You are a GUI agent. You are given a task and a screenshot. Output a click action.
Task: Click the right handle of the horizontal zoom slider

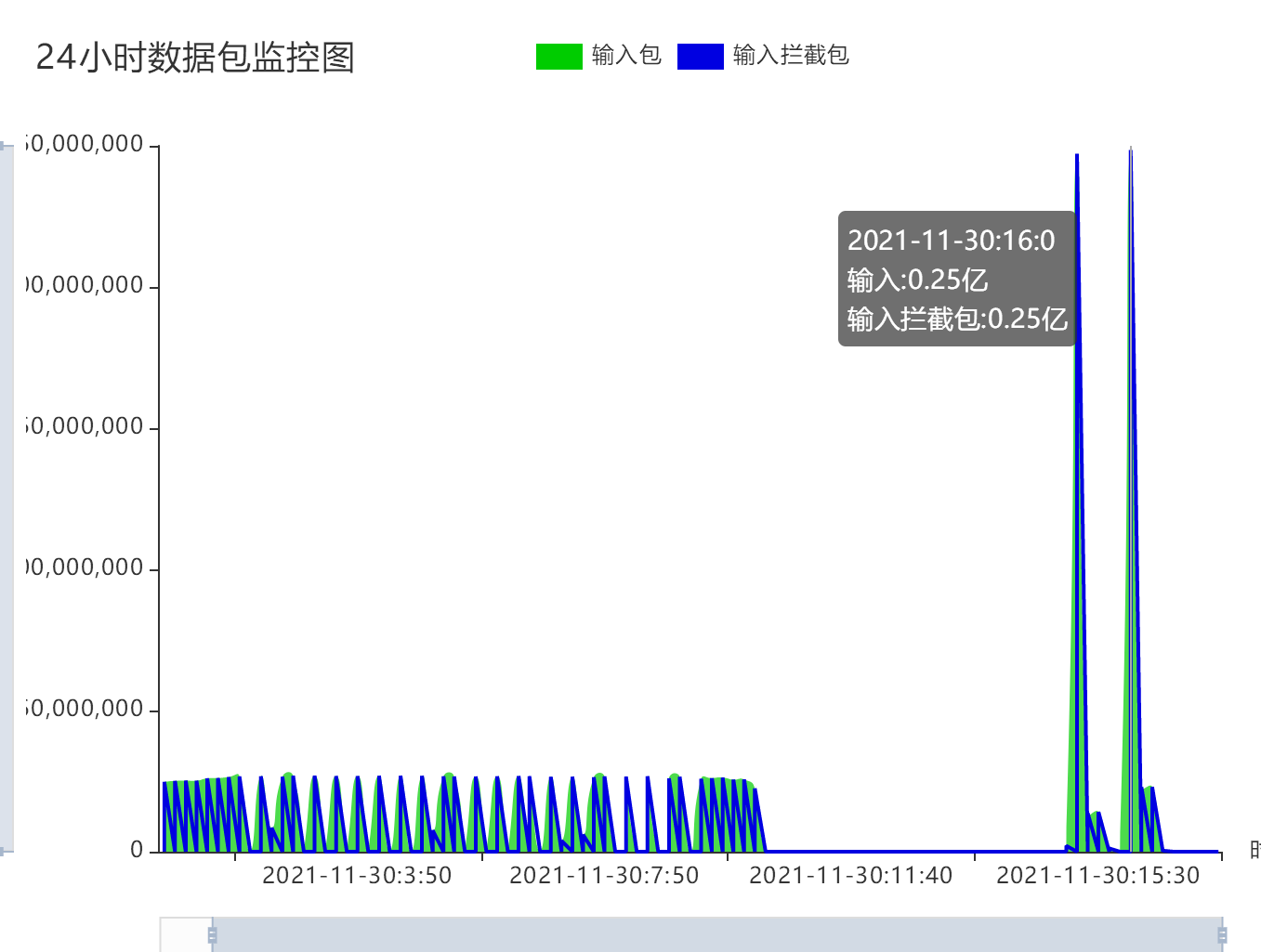(x=1222, y=934)
